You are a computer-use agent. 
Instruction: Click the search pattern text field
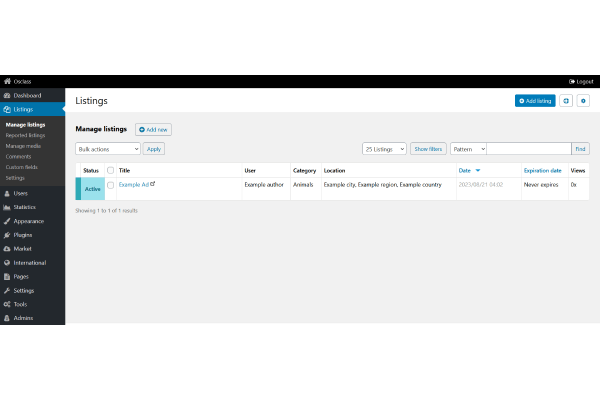[528, 149]
